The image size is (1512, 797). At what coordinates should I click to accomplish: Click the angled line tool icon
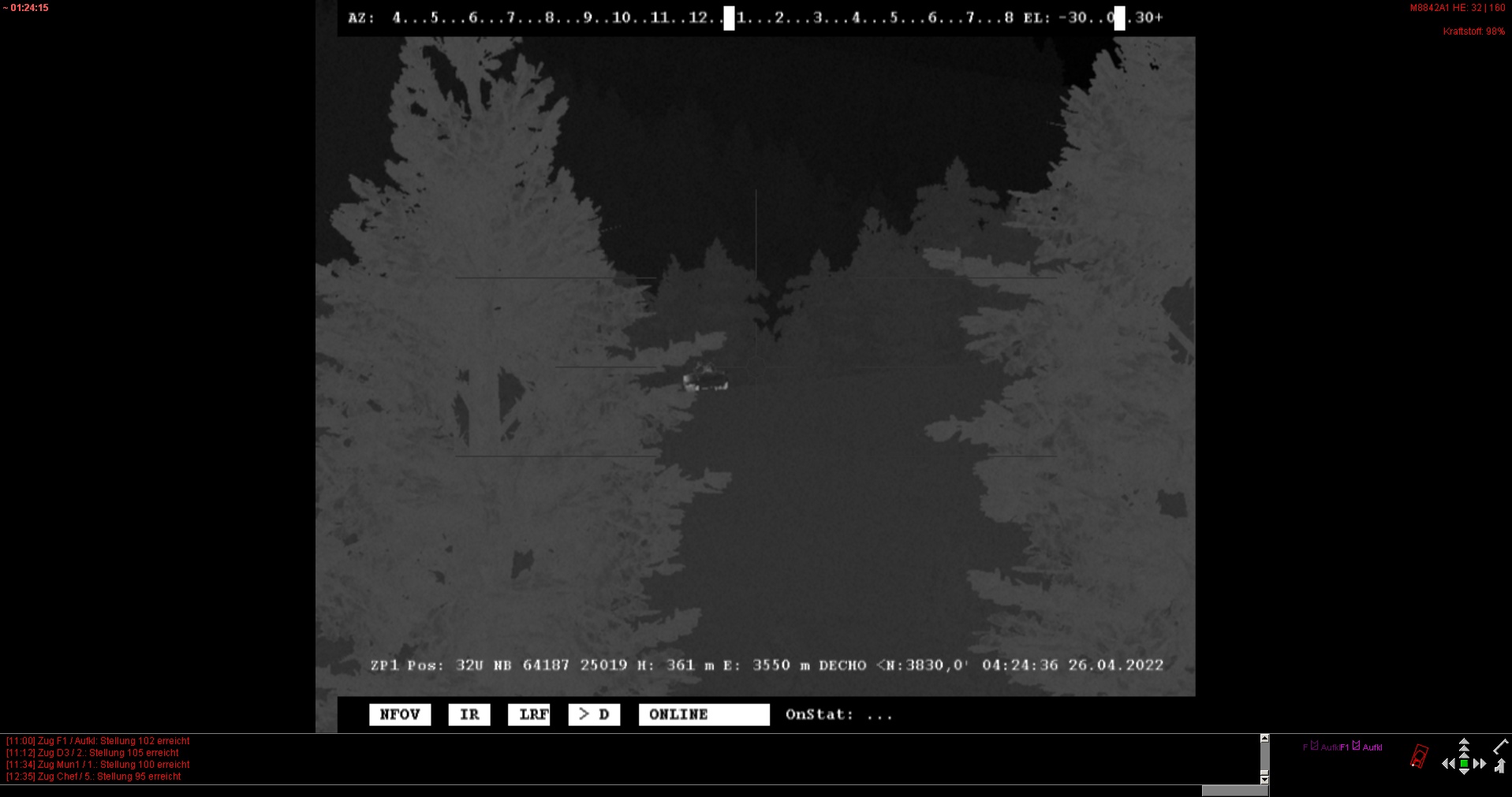pyautogui.click(x=1500, y=746)
